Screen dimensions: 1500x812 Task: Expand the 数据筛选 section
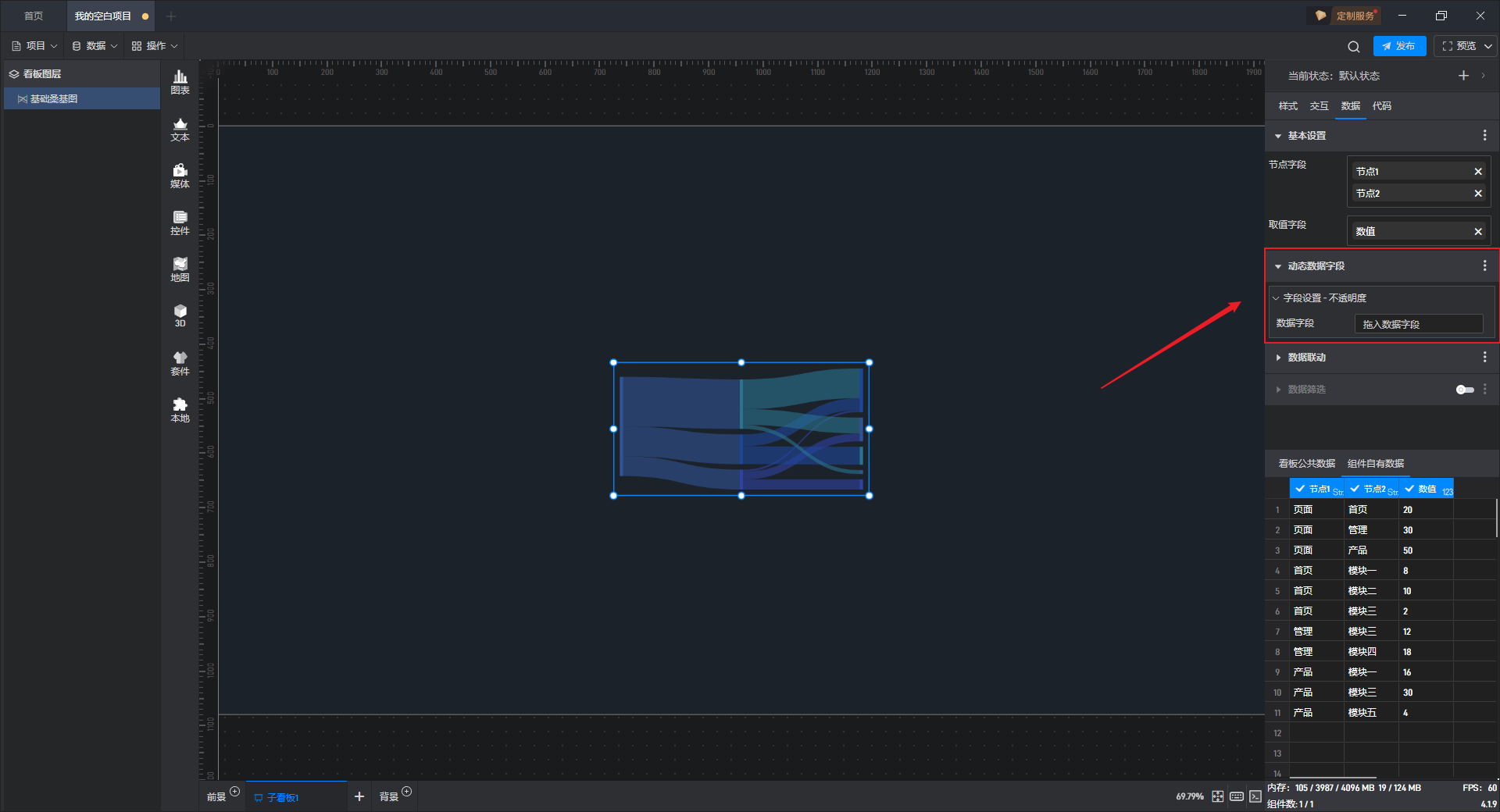[x=1278, y=390]
